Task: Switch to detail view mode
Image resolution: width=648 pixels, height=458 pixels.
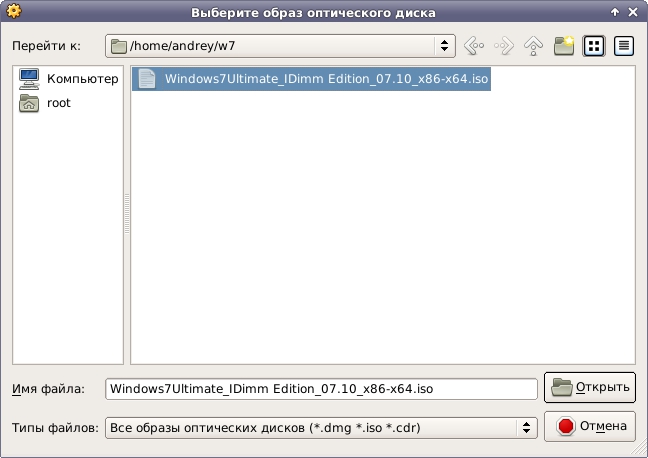Action: pyautogui.click(x=624, y=45)
